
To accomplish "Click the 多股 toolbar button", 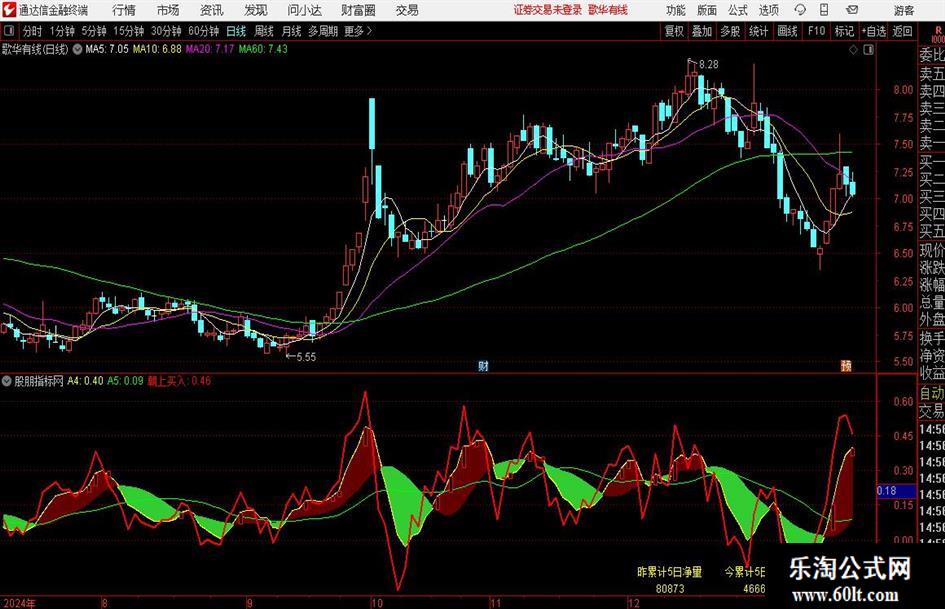I will tap(730, 31).
